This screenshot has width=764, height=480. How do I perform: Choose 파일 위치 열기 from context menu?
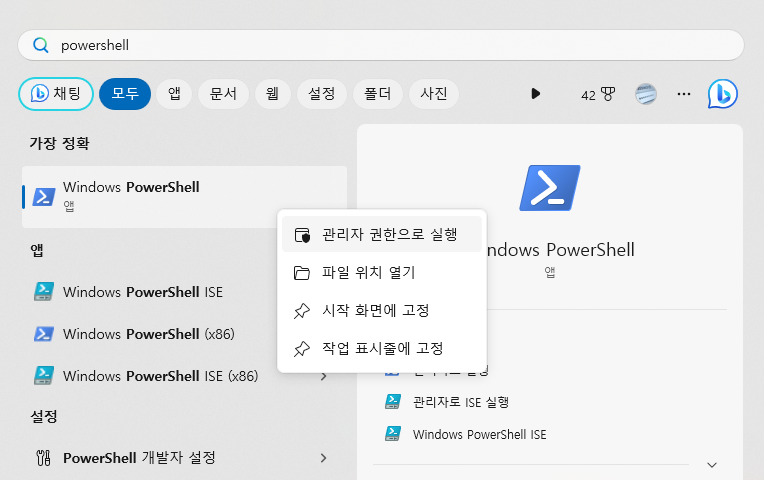click(x=382, y=272)
